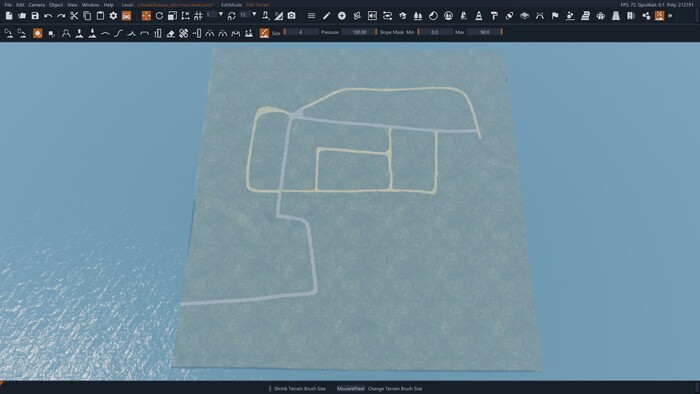The image size is (700, 394).
Task: Choose the square brush shape
Action: (x=51, y=33)
